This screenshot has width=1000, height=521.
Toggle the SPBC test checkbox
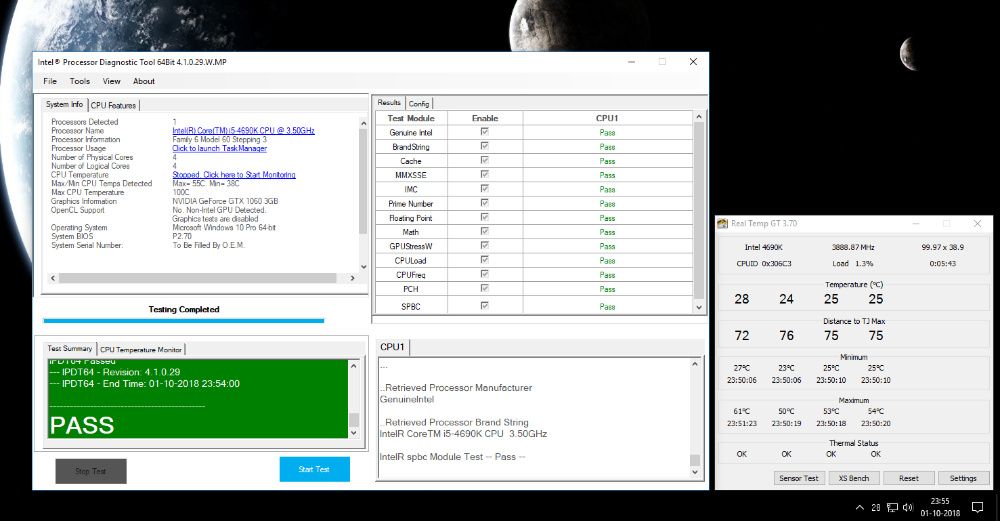(485, 305)
